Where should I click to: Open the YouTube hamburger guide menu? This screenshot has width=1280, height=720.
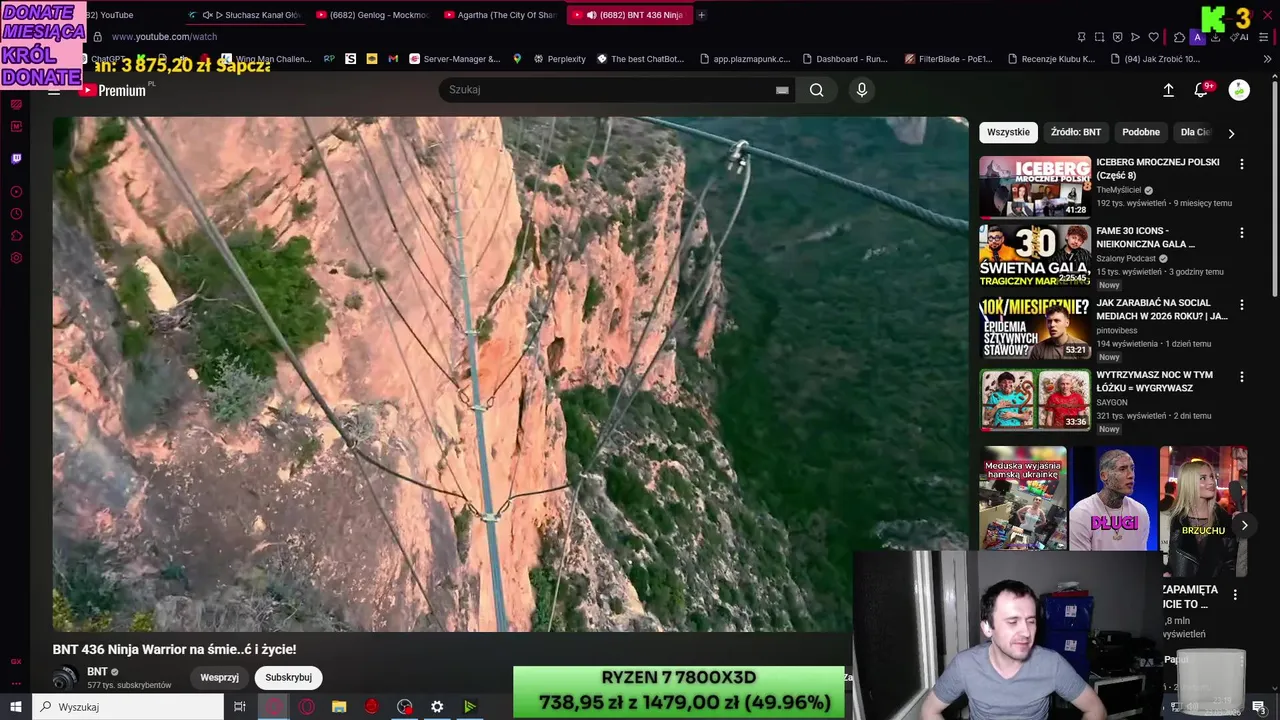54,90
